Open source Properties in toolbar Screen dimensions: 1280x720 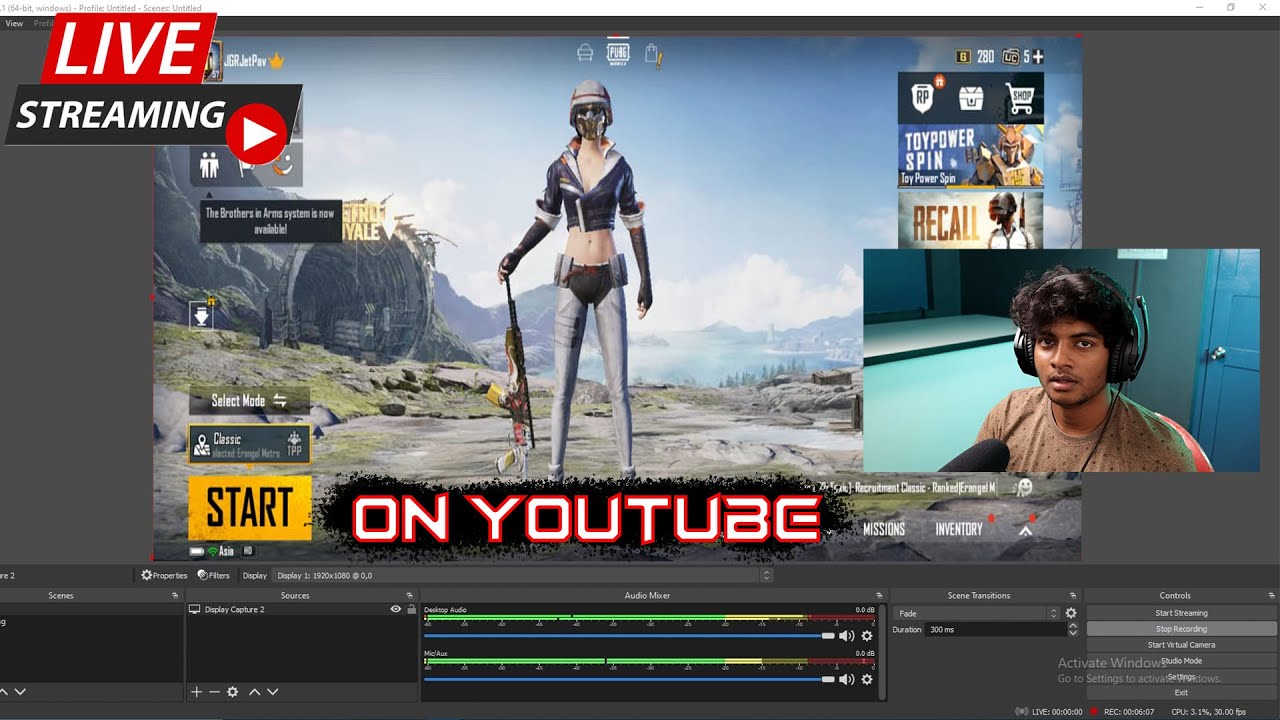tap(165, 575)
